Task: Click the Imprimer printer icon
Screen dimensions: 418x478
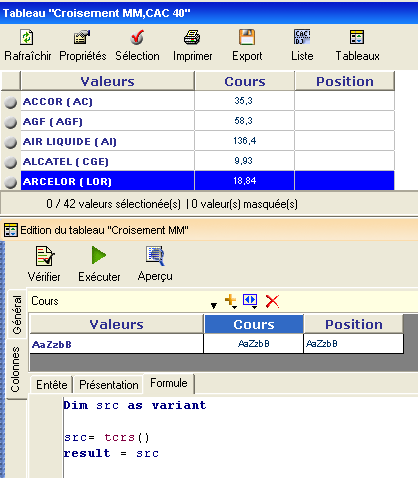Action: [x=192, y=37]
